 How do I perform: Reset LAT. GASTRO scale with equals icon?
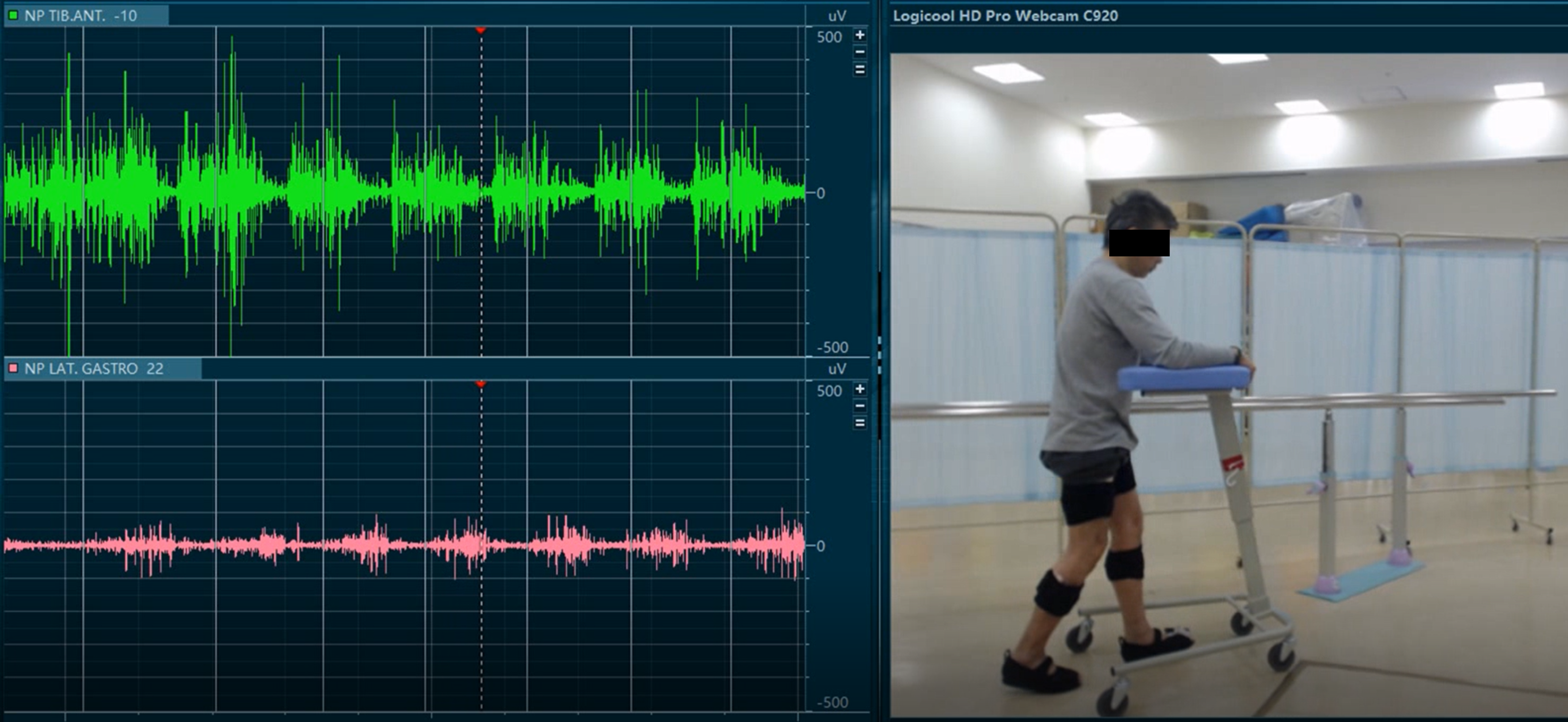point(860,423)
